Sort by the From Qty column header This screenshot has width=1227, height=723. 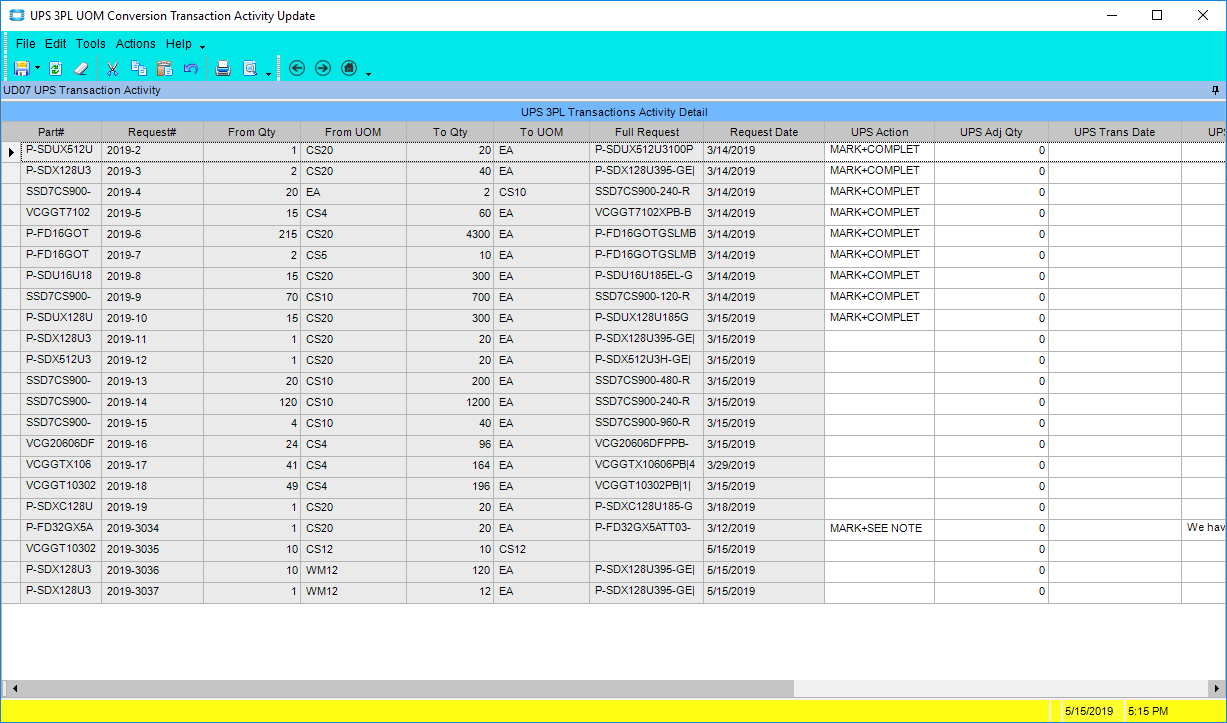click(x=251, y=132)
